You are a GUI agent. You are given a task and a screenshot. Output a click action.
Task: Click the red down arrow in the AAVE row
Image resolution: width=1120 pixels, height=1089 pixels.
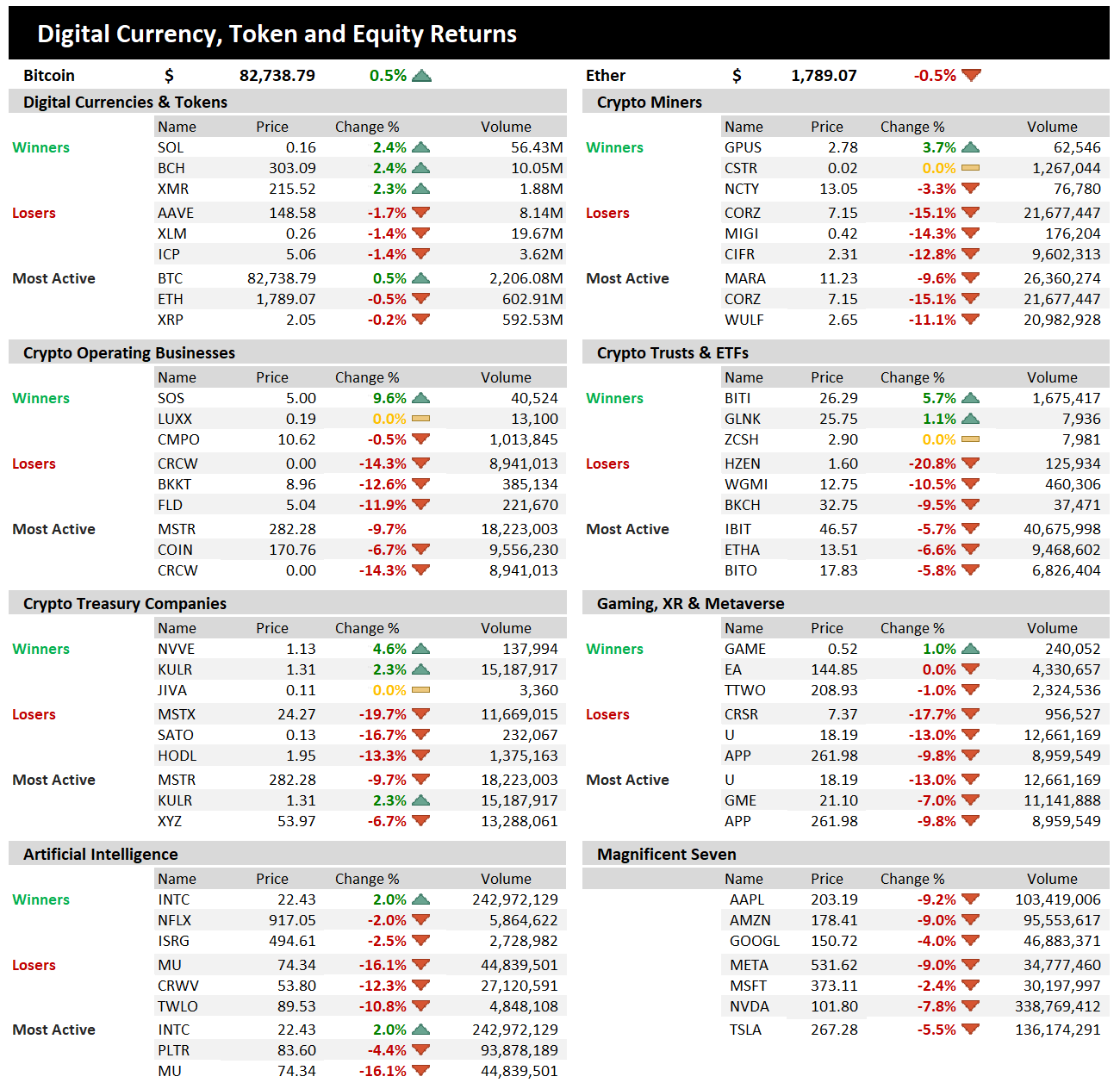pos(420,212)
